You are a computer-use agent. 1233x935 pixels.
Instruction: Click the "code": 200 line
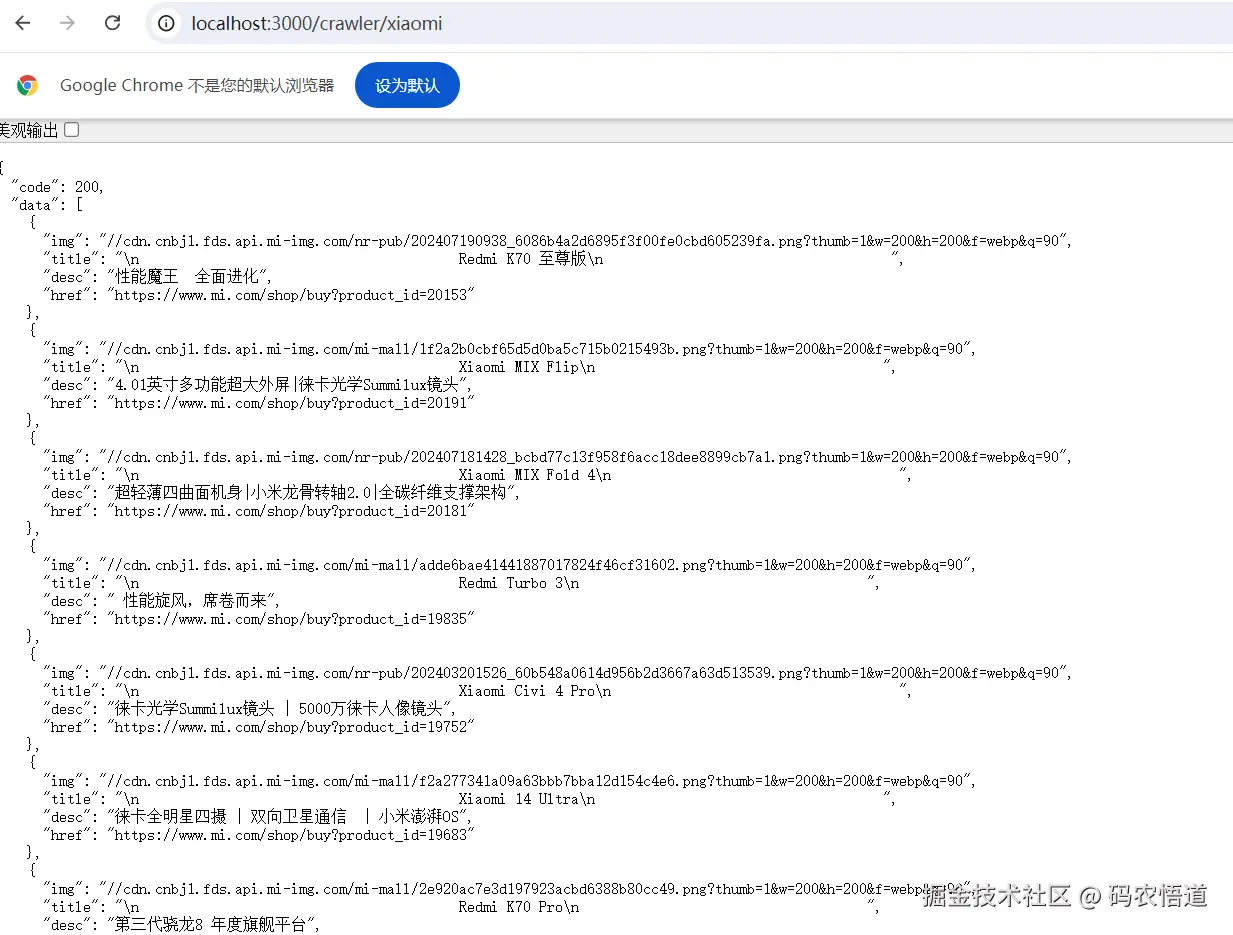point(57,187)
